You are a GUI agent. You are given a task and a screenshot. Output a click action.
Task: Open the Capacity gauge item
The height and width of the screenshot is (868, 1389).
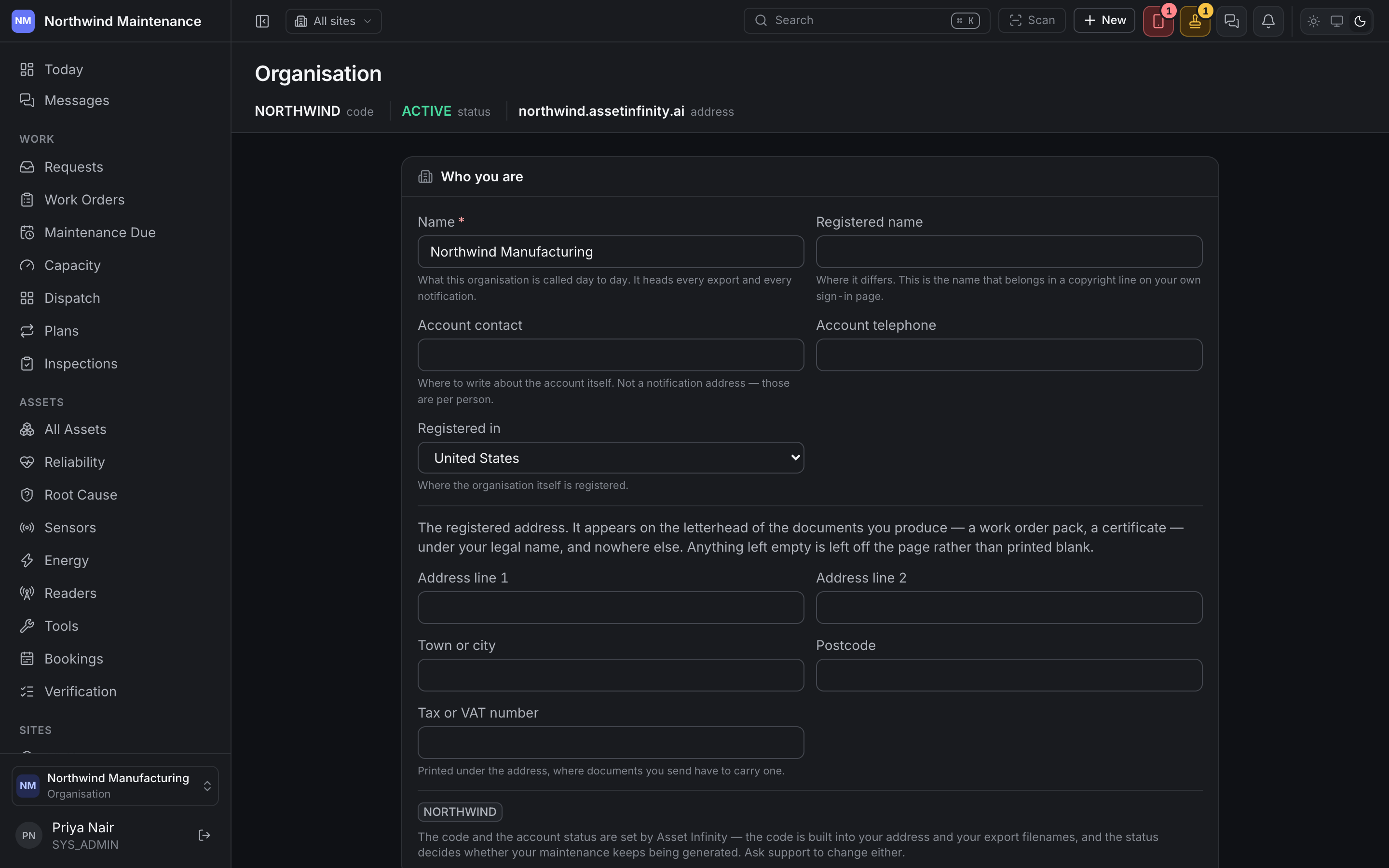[115, 265]
